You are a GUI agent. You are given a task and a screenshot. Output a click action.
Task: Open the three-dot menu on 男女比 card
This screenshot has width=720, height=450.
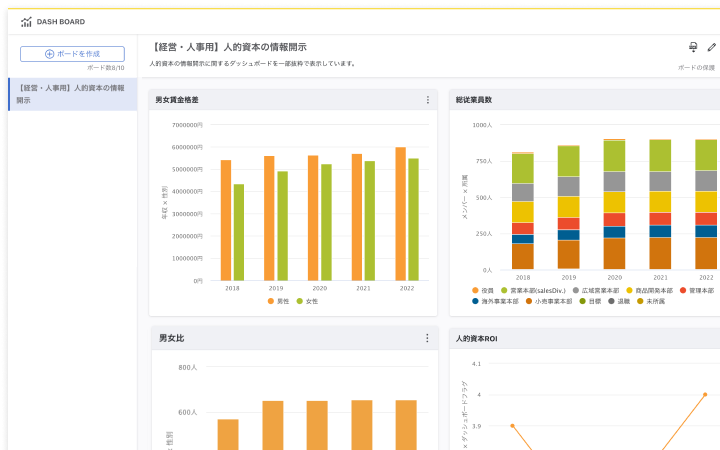point(427,338)
